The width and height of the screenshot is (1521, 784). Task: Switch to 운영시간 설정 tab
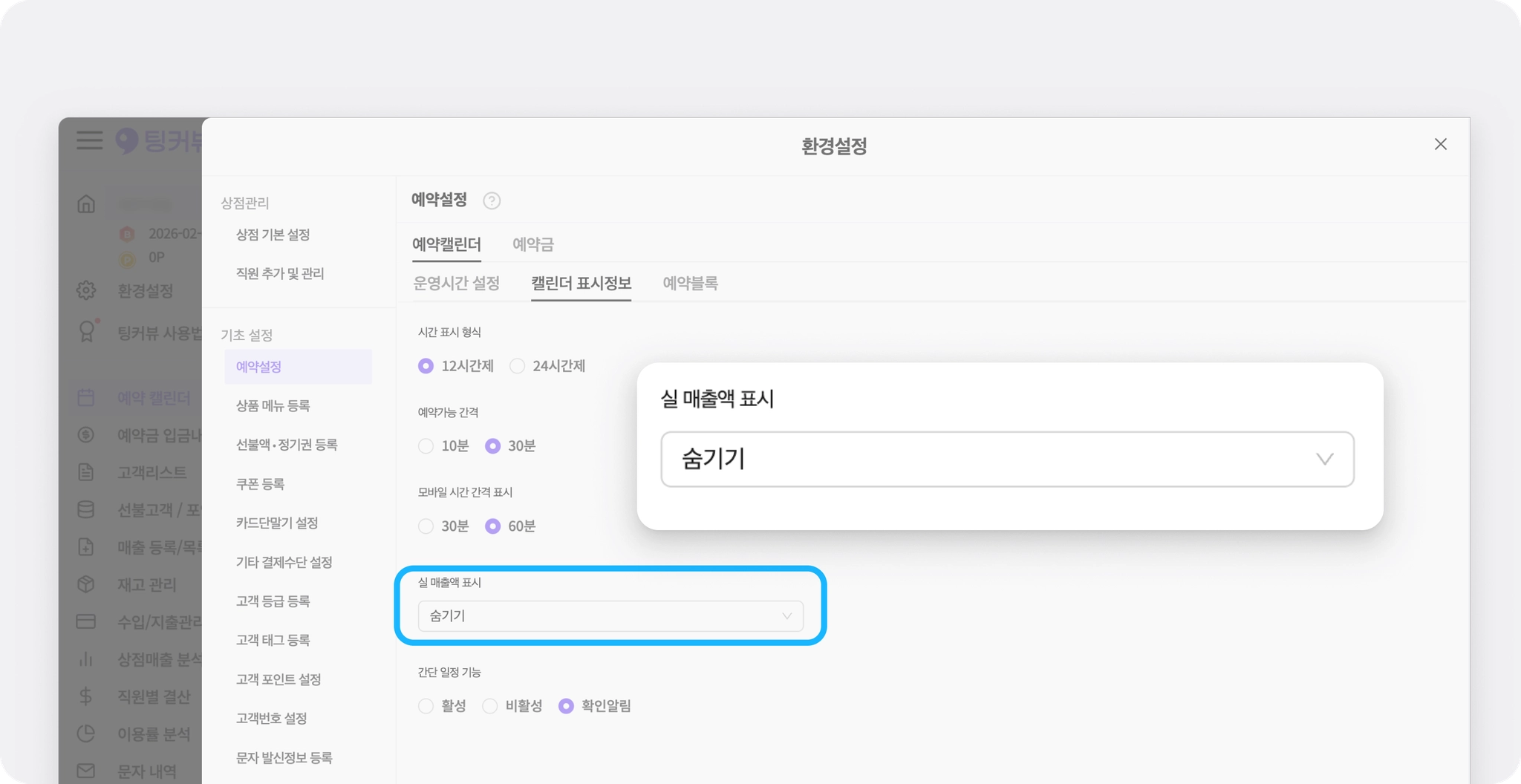[x=456, y=283]
